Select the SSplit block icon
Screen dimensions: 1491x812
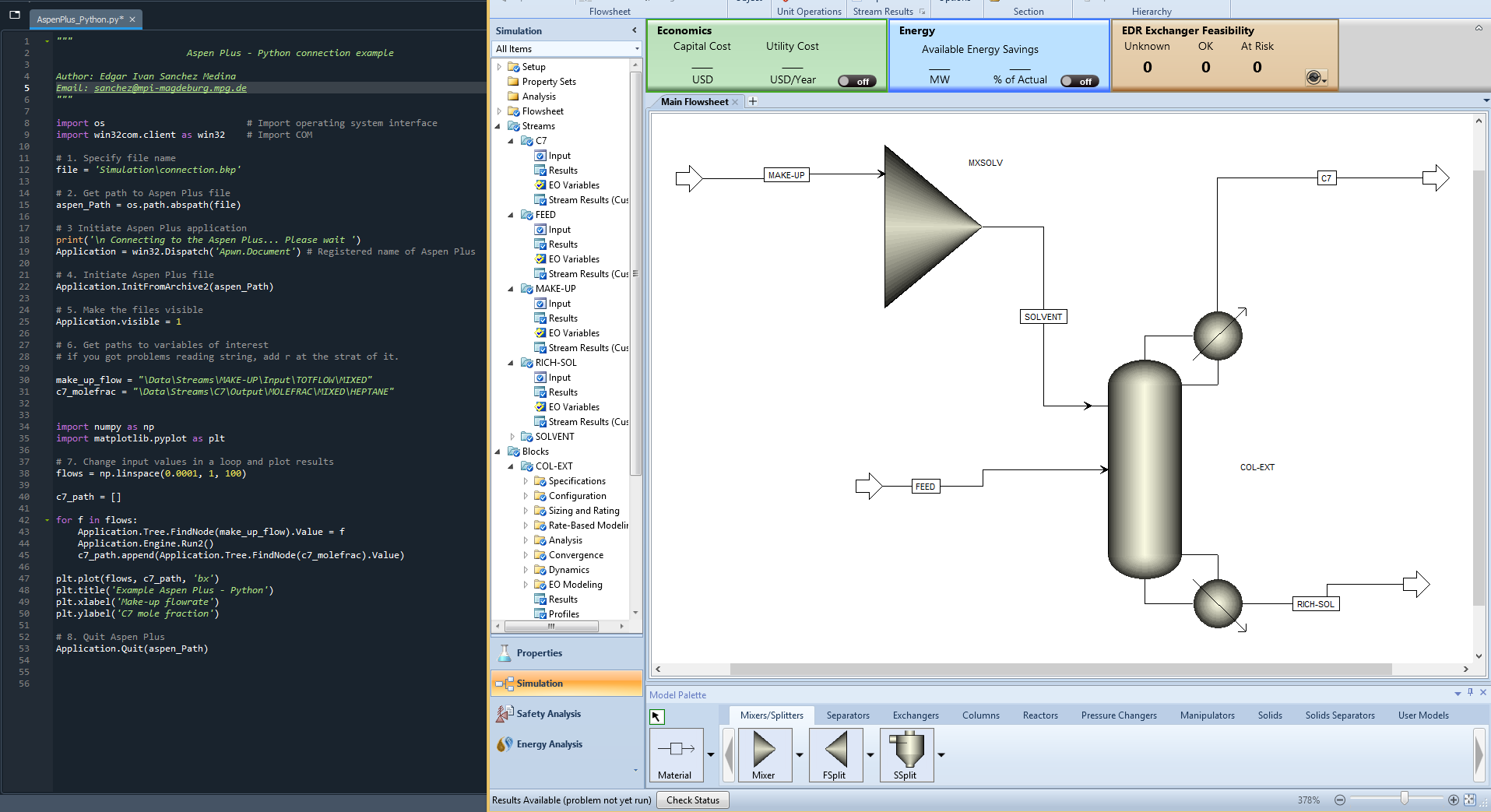click(x=906, y=750)
